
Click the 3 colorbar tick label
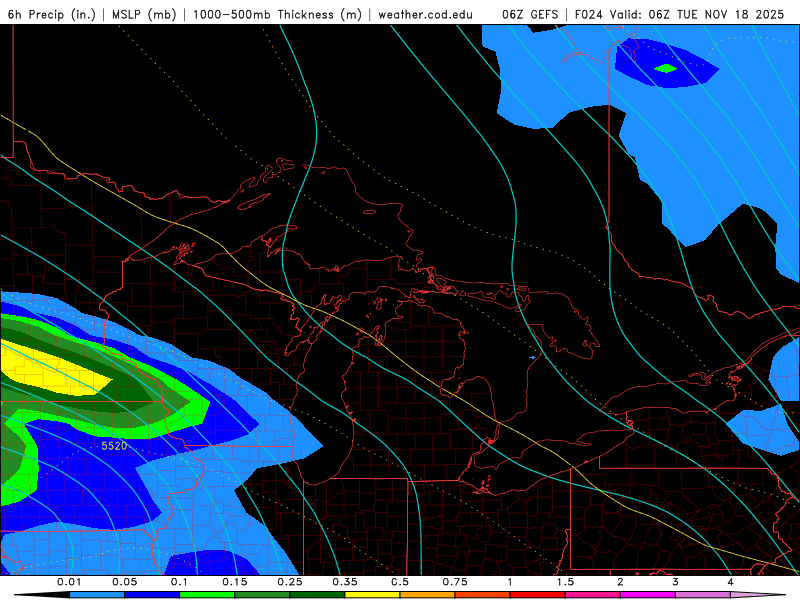click(x=676, y=582)
